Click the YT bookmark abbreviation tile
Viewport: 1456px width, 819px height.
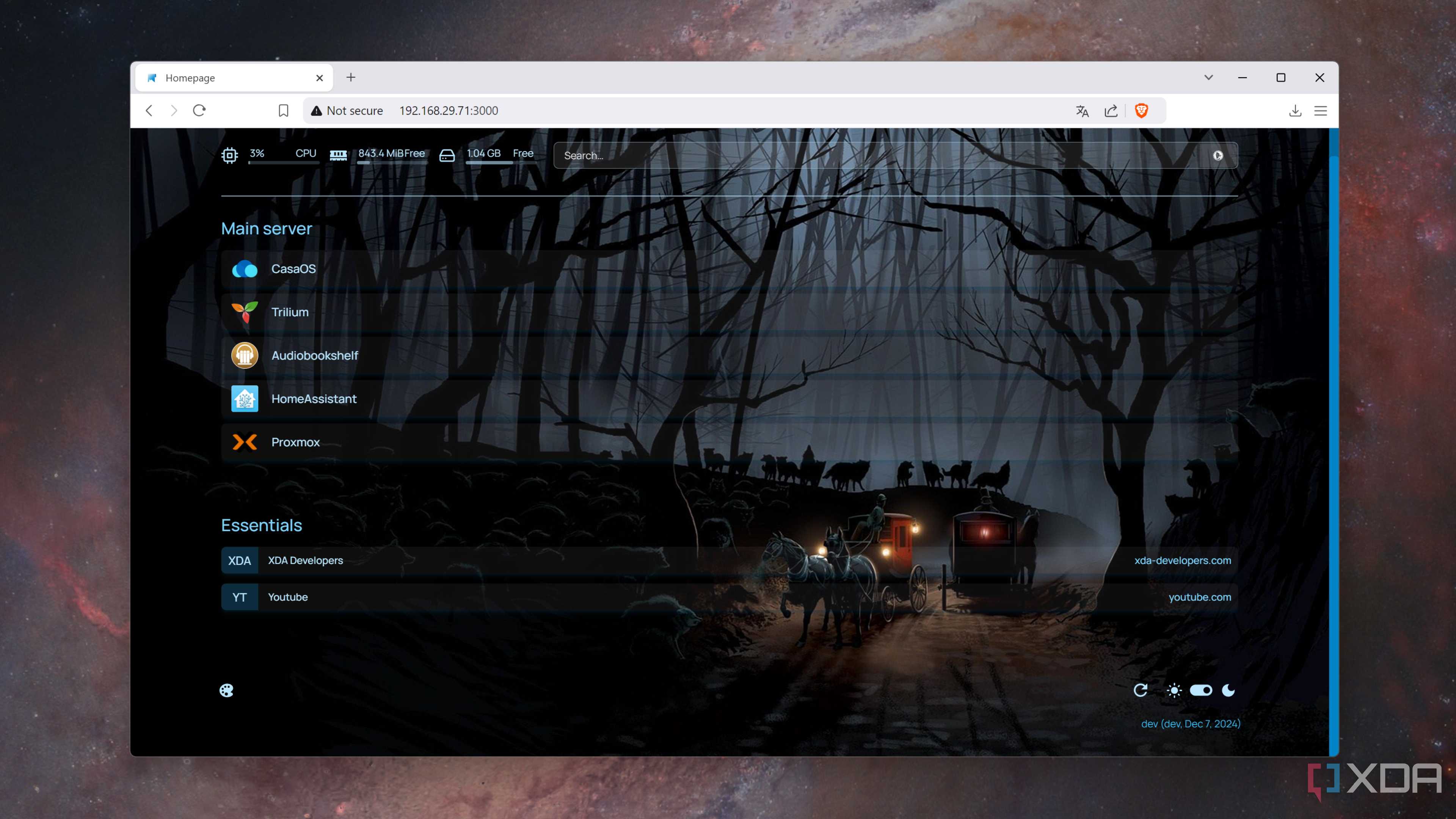(240, 597)
